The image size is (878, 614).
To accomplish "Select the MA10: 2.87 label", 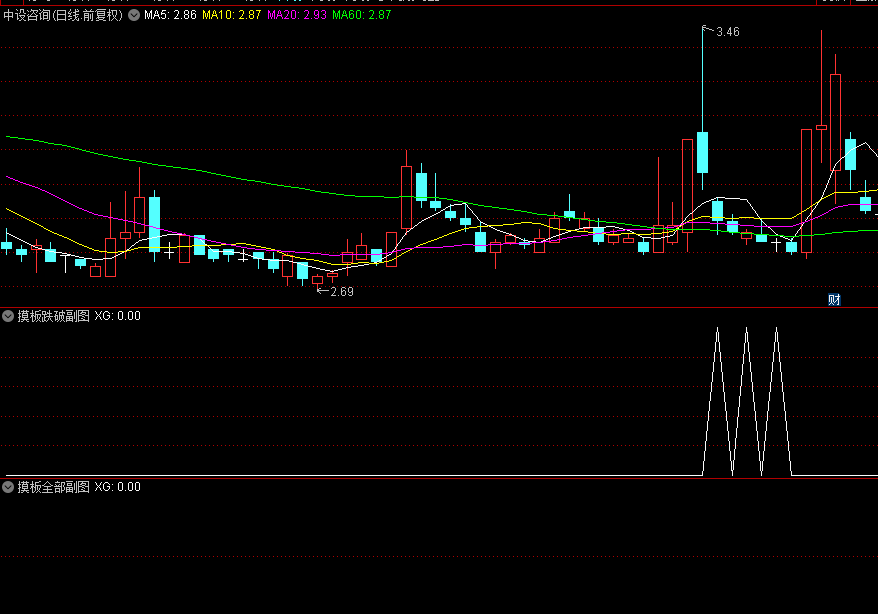I will tap(231, 15).
